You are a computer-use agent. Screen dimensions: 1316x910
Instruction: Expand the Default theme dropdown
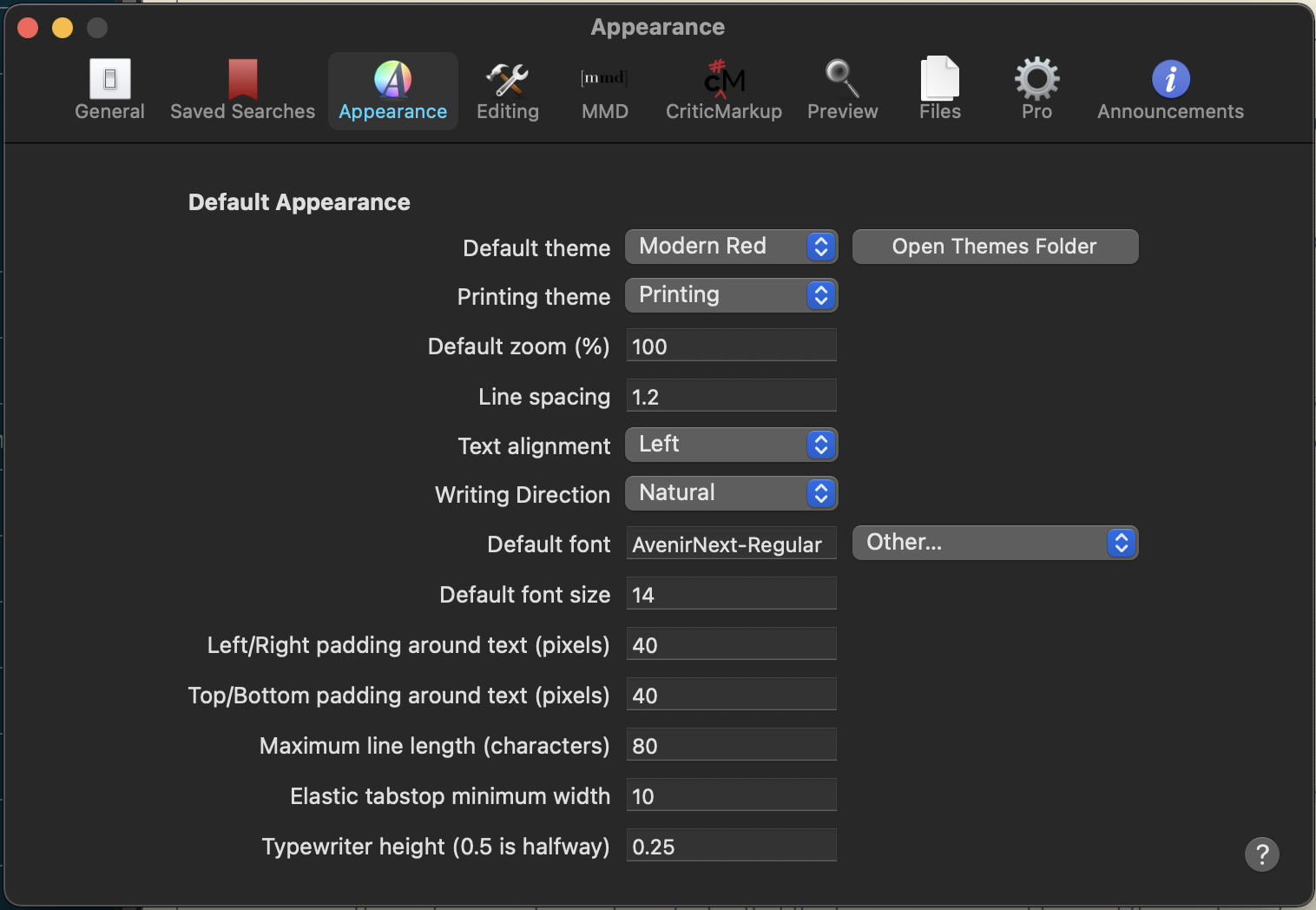click(x=730, y=247)
